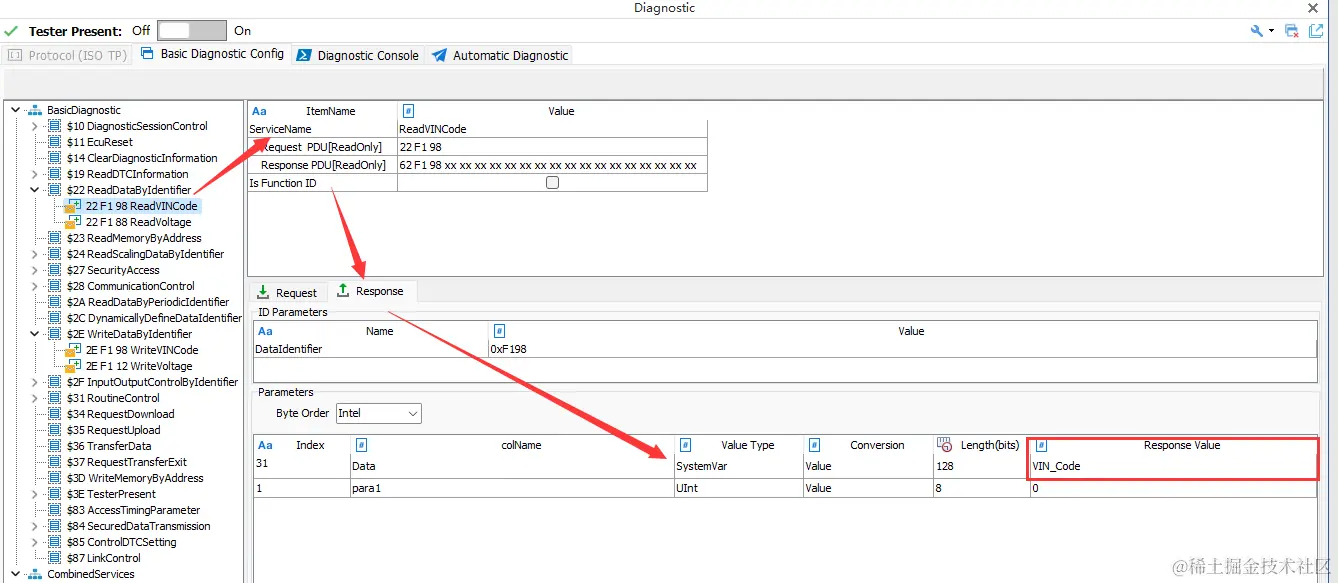Close the Diagnostic window

pyautogui.click(x=1313, y=8)
